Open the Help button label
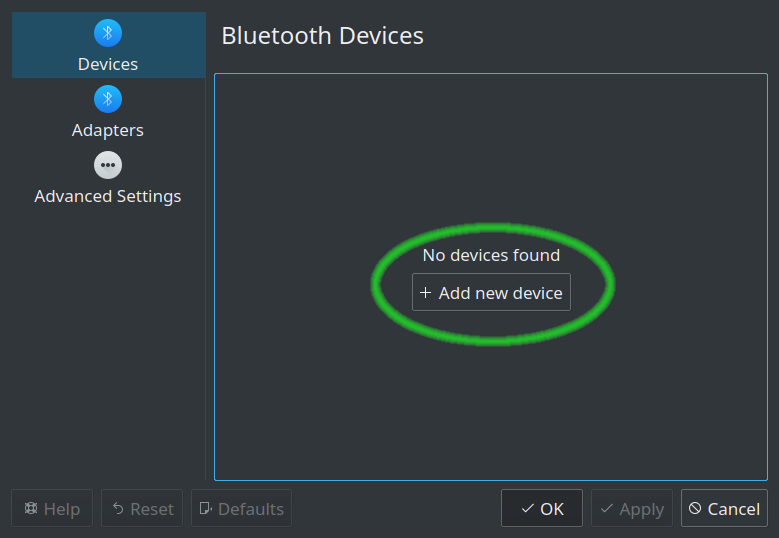The height and width of the screenshot is (538, 779). [x=62, y=509]
